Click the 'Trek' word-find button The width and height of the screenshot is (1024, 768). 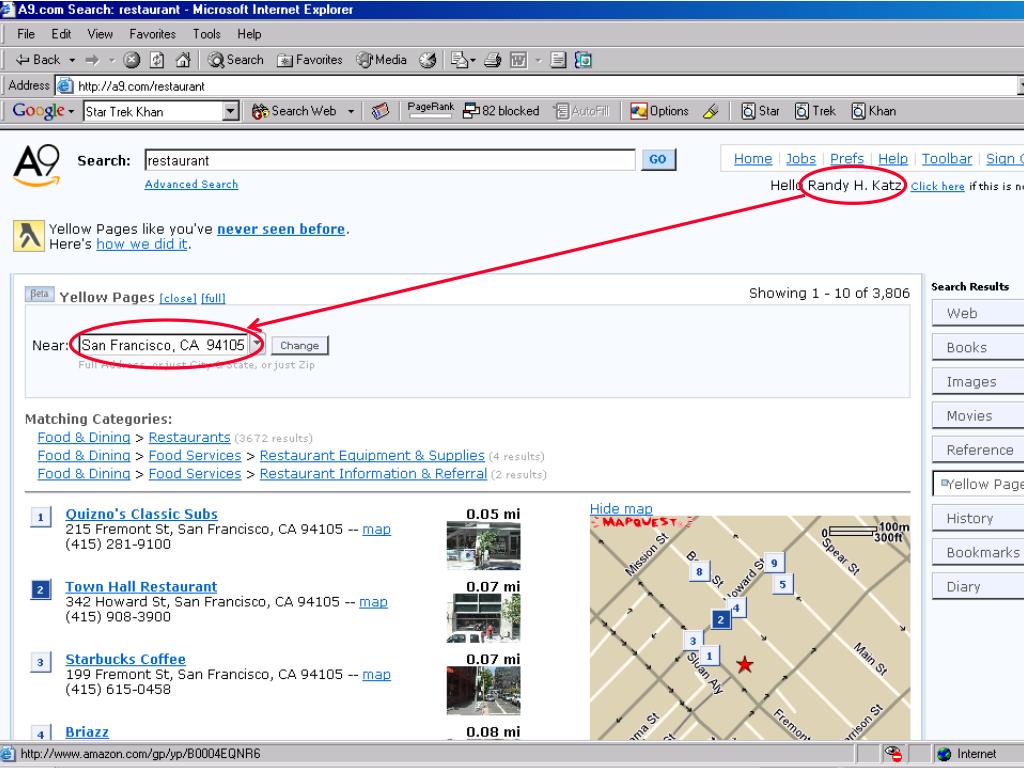point(815,111)
